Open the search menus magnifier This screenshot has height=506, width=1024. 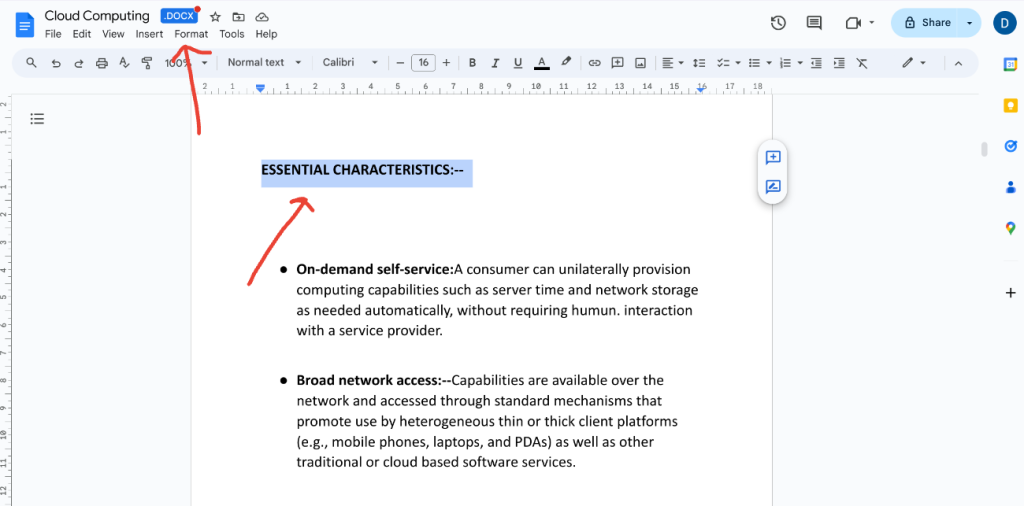coord(31,63)
